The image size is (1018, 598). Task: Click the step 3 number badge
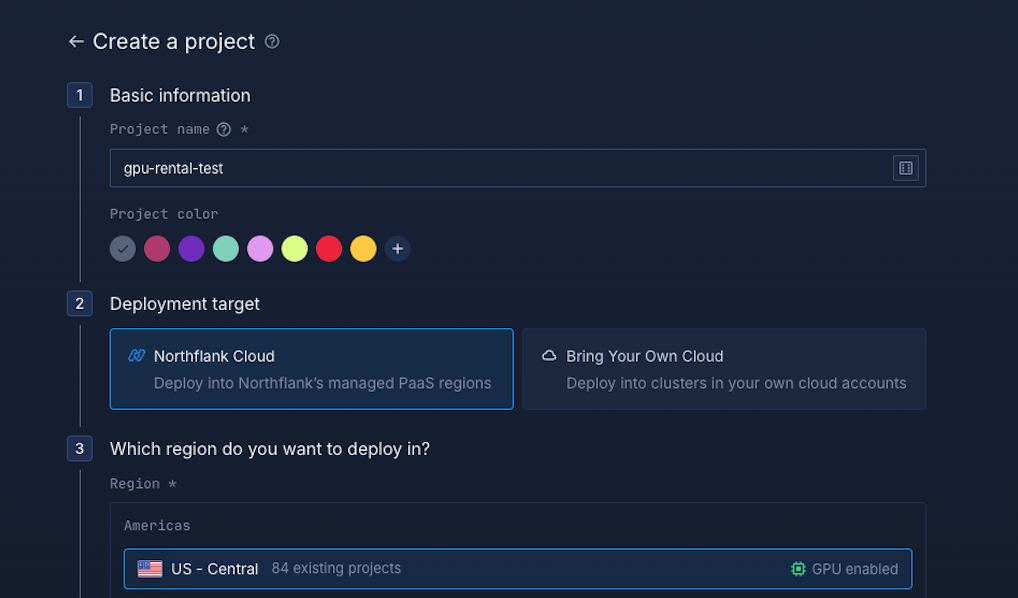[x=80, y=449]
